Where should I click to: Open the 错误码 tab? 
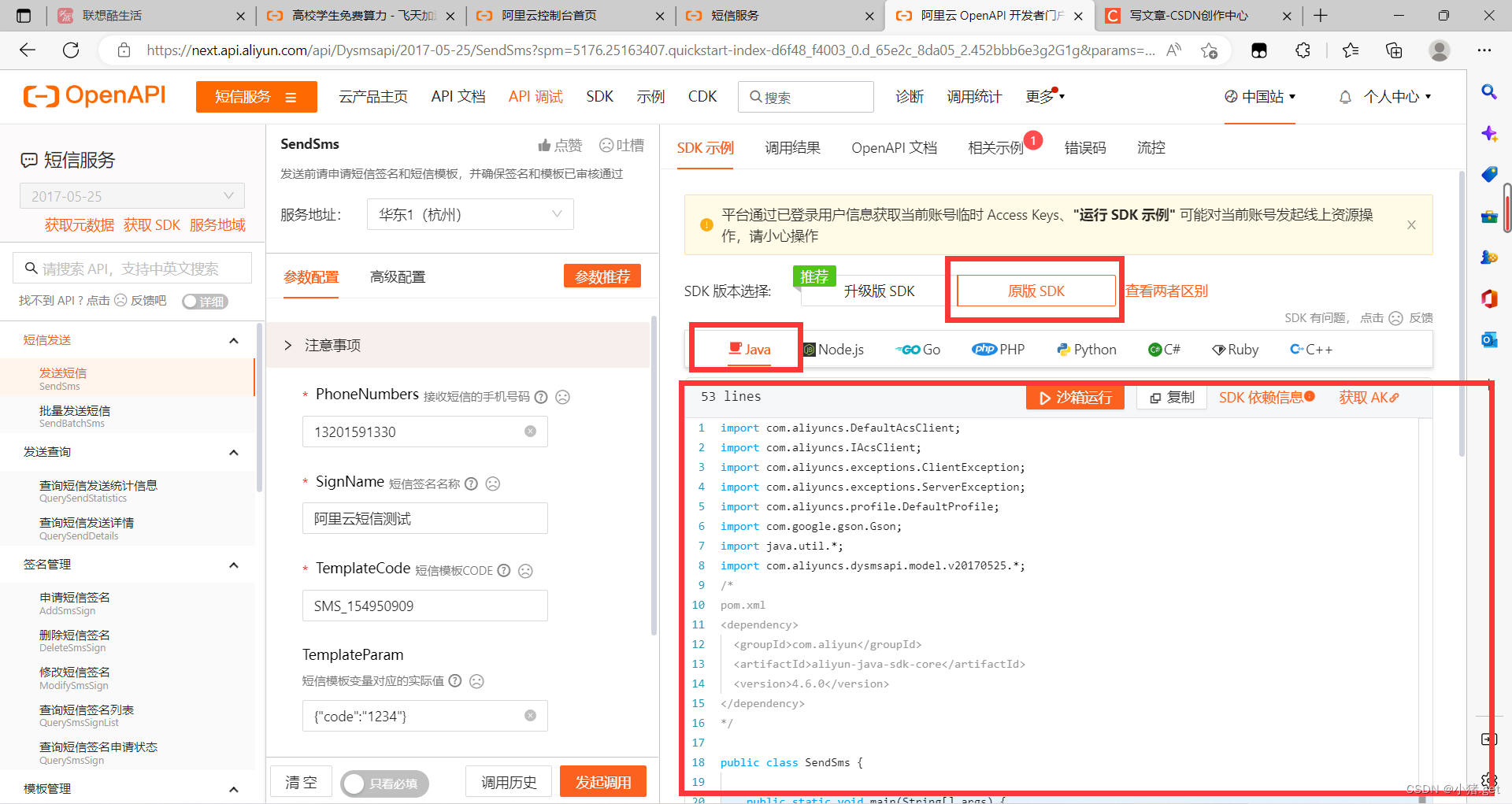pos(1085,147)
